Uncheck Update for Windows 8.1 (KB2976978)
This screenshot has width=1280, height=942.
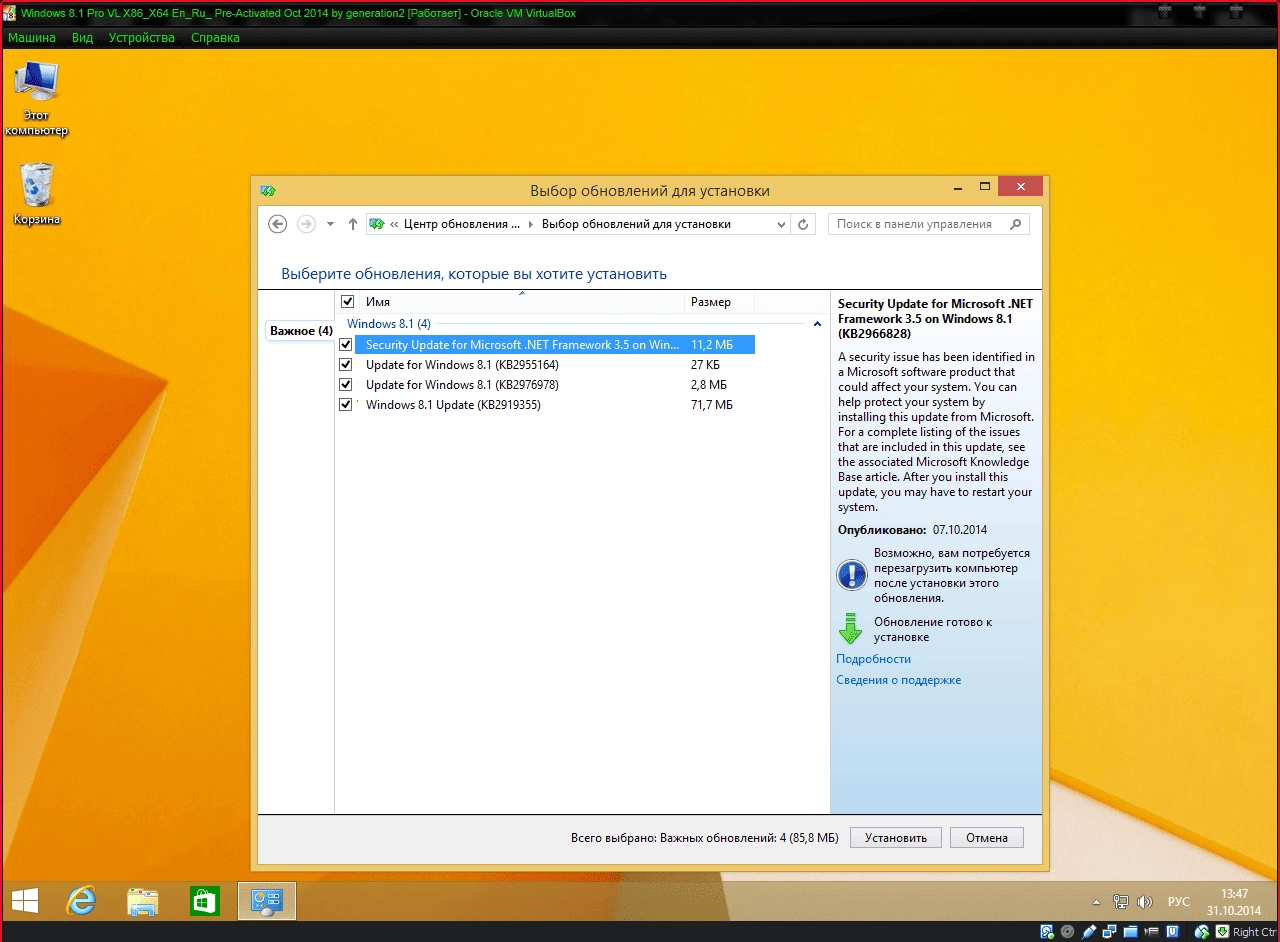[346, 384]
